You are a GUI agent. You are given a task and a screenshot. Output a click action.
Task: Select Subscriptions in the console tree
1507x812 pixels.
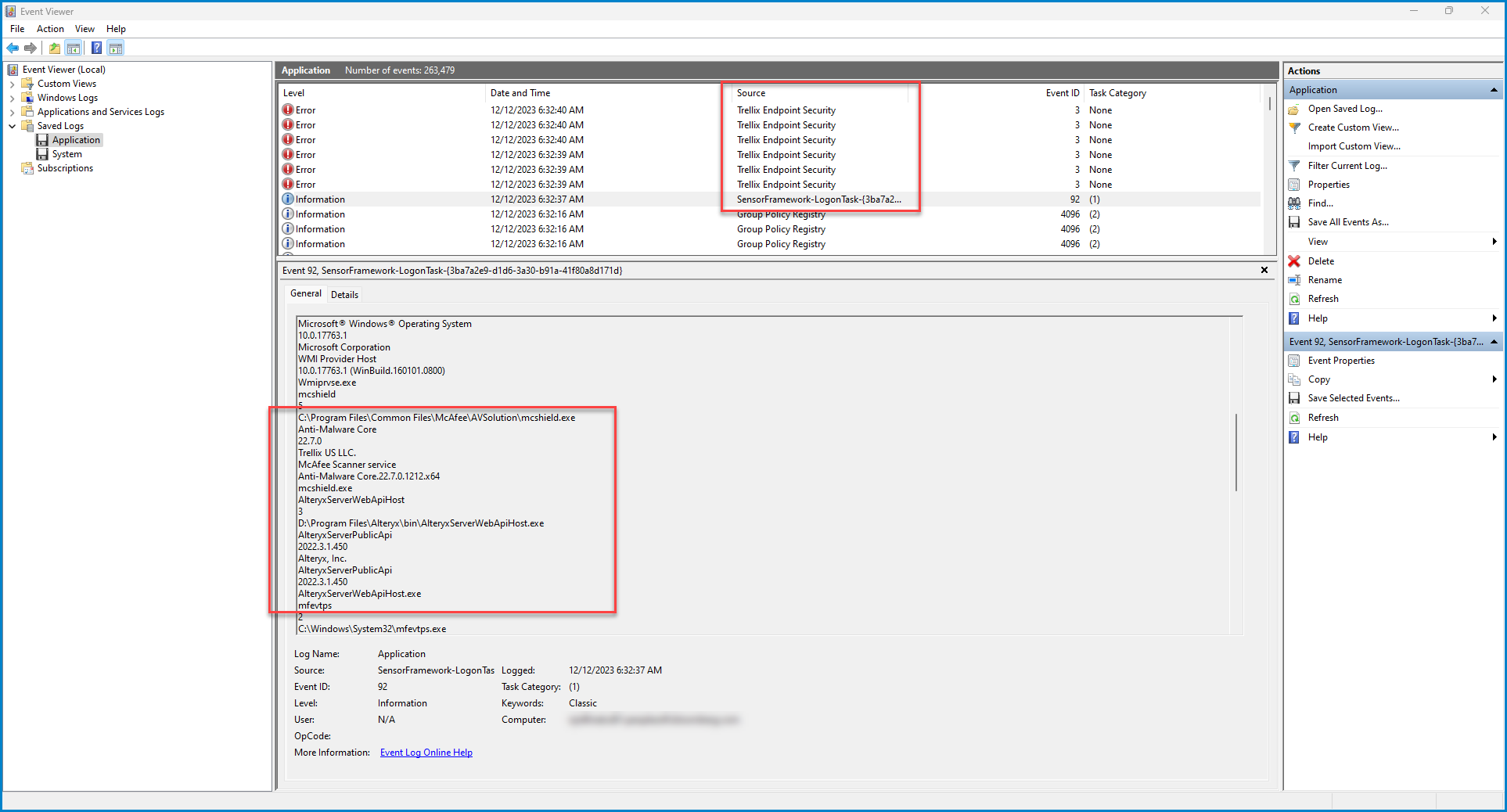[x=65, y=168]
